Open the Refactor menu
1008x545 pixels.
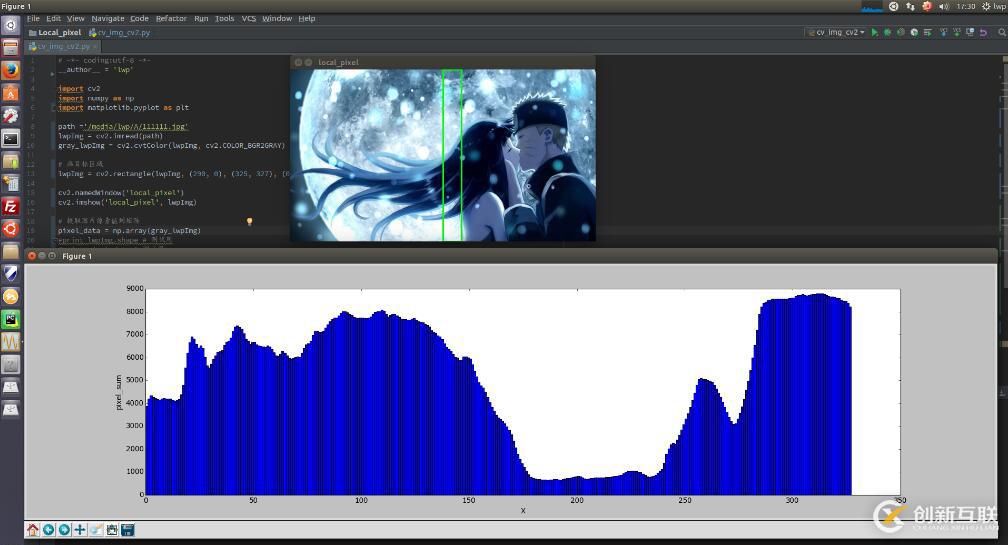tap(171, 19)
